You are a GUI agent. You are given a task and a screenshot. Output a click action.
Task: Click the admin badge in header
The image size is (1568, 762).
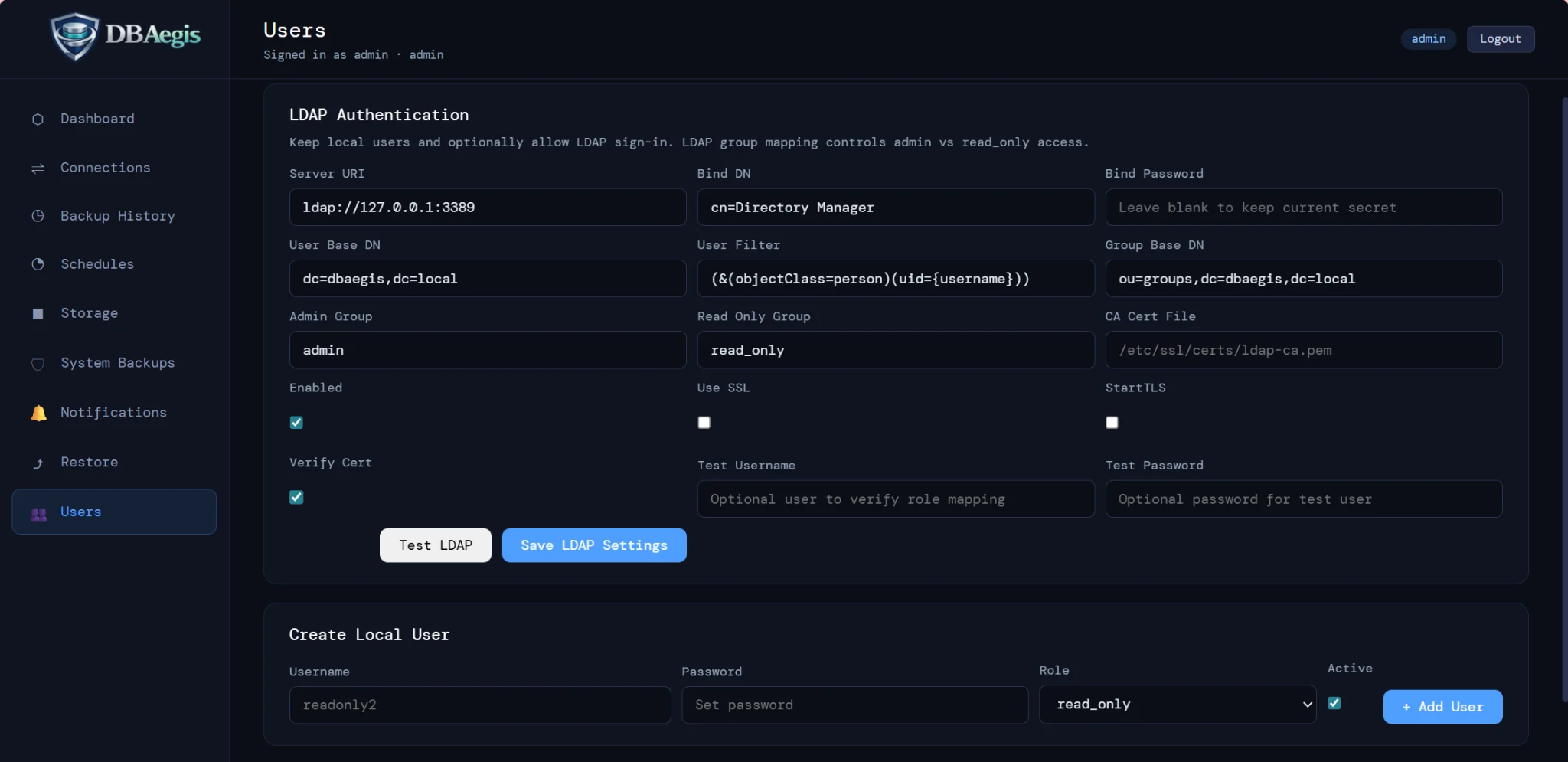coord(1429,39)
